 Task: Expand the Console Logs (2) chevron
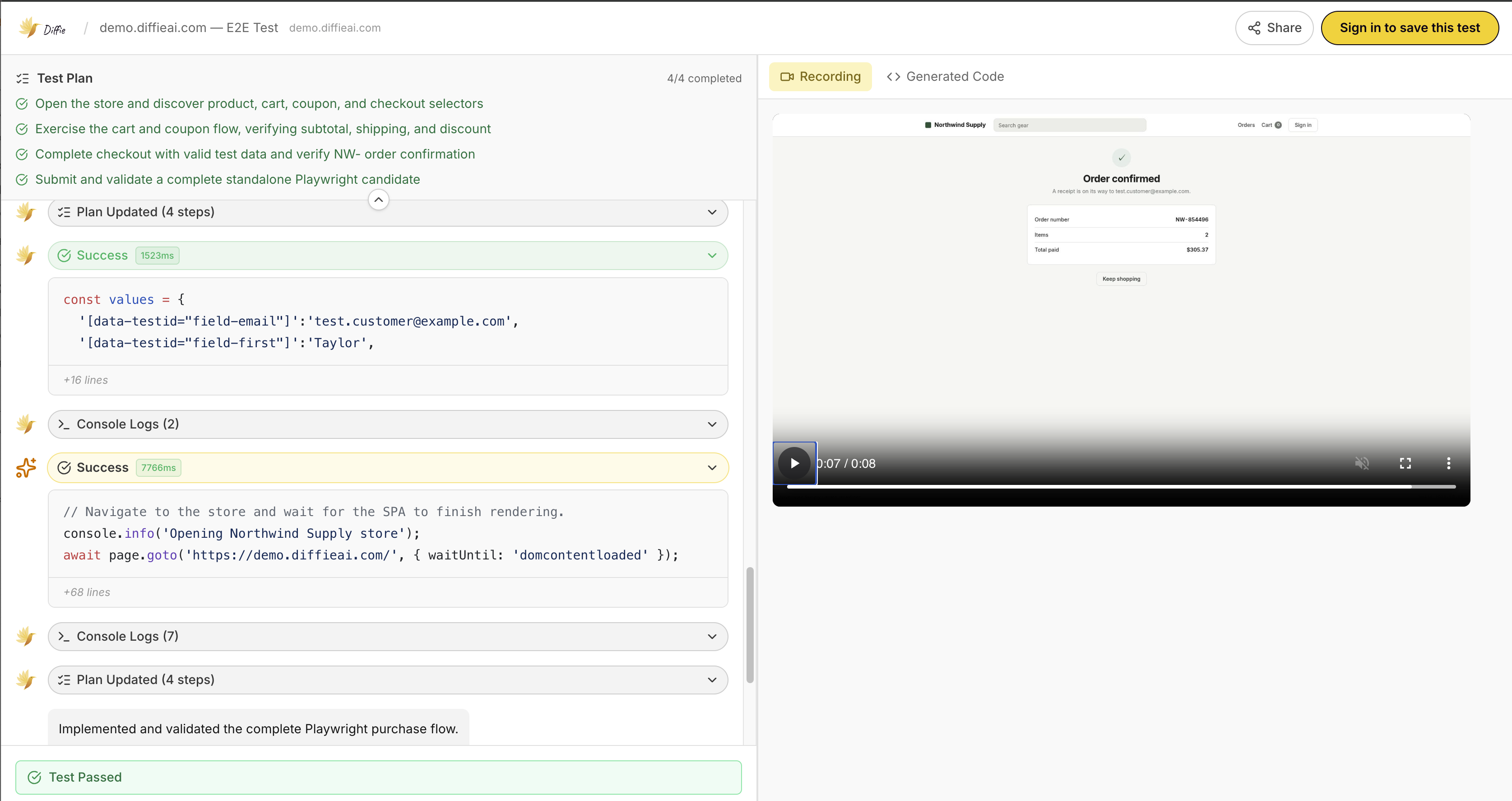(712, 424)
